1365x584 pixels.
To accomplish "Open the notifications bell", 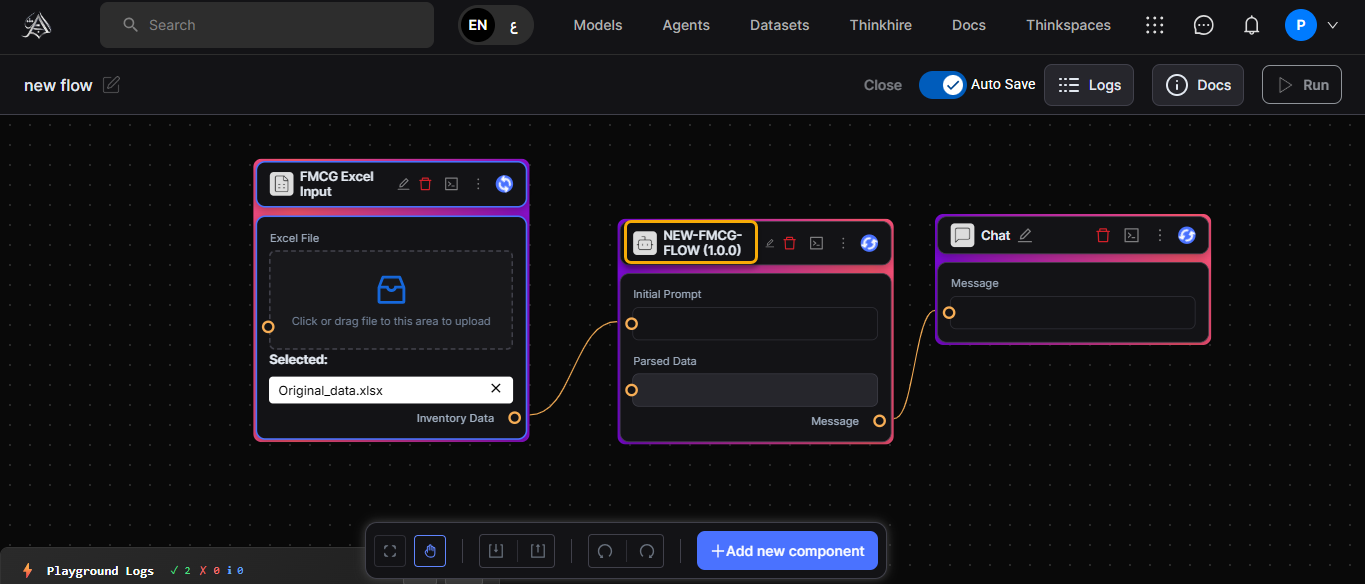I will [1251, 26].
